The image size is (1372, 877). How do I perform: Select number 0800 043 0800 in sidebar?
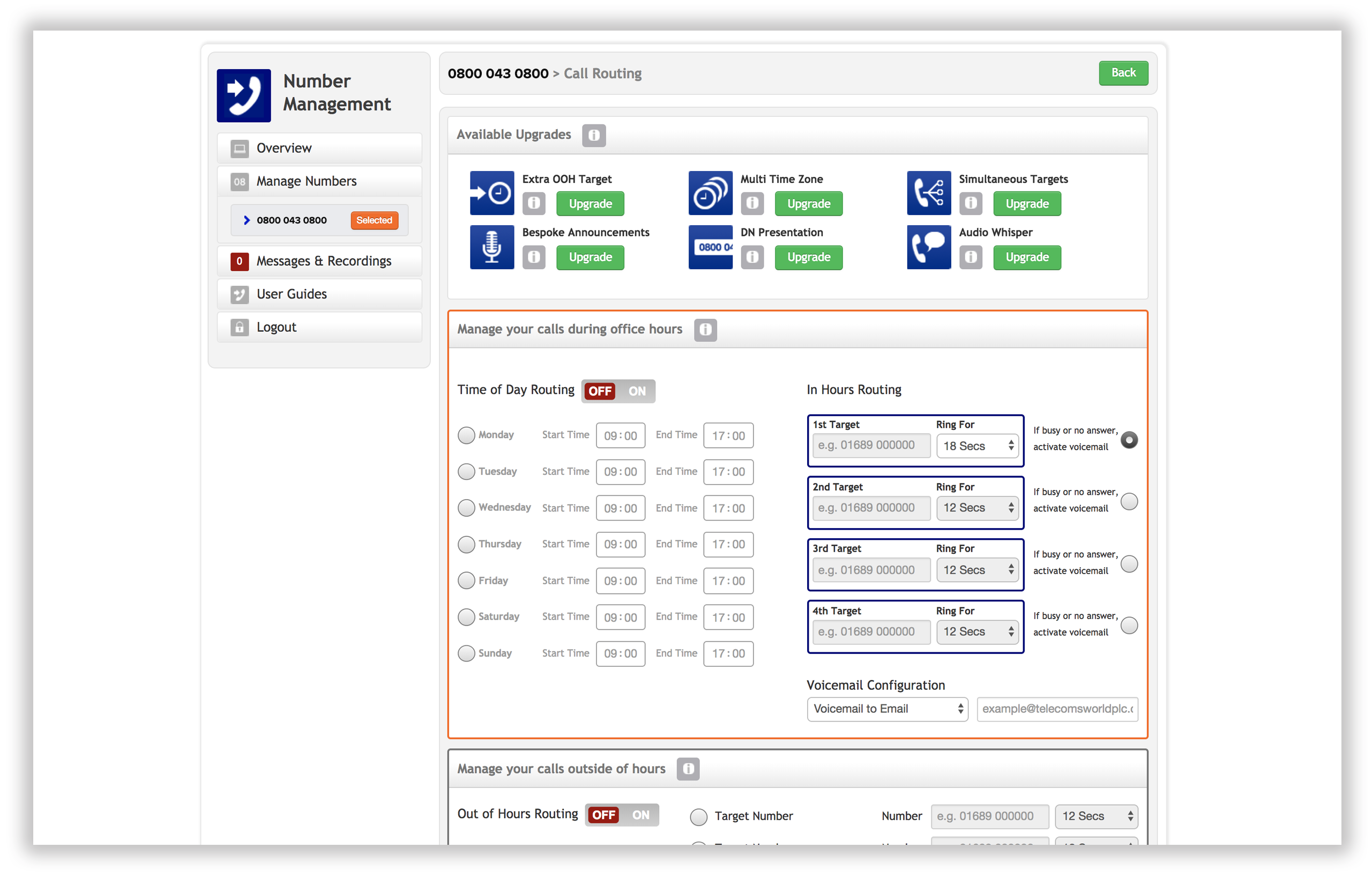coord(319,220)
